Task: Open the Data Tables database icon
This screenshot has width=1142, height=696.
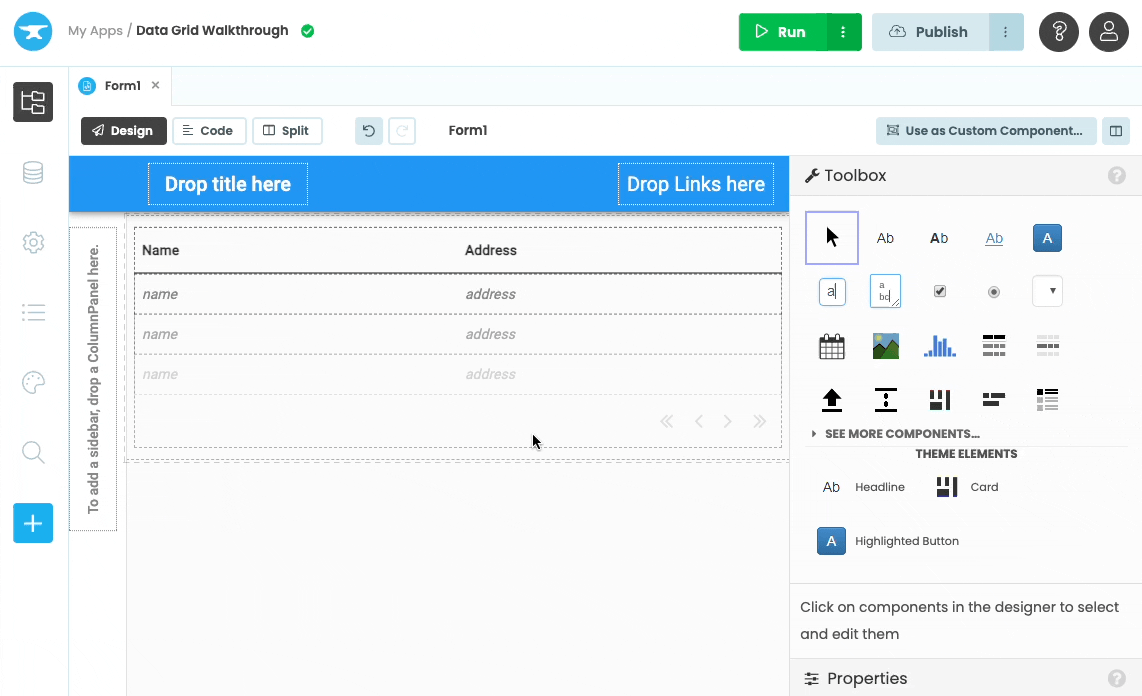Action: tap(33, 173)
